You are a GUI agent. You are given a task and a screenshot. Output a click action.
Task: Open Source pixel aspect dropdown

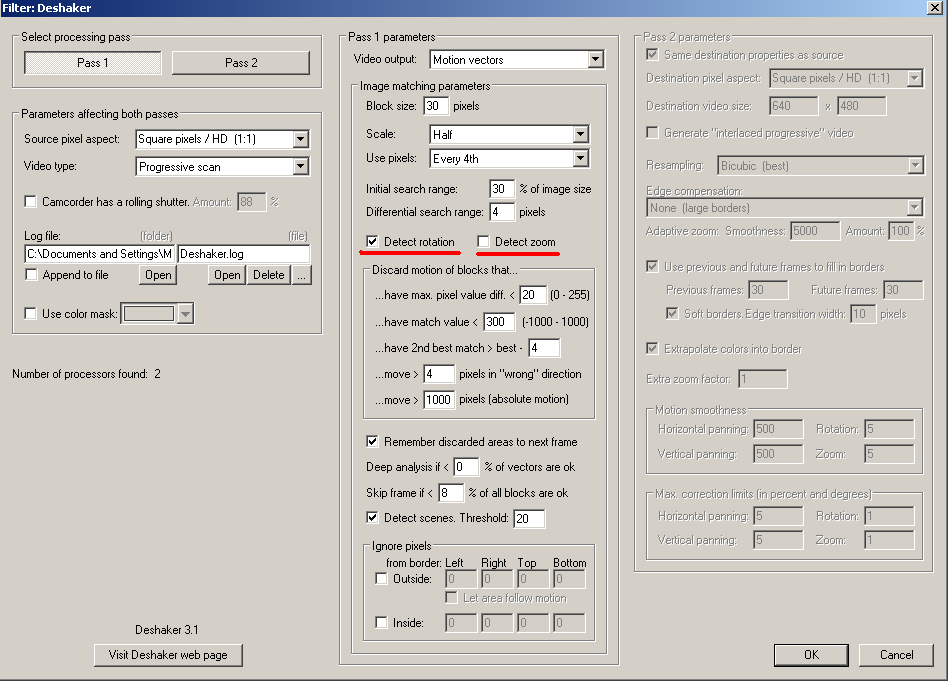pos(300,139)
